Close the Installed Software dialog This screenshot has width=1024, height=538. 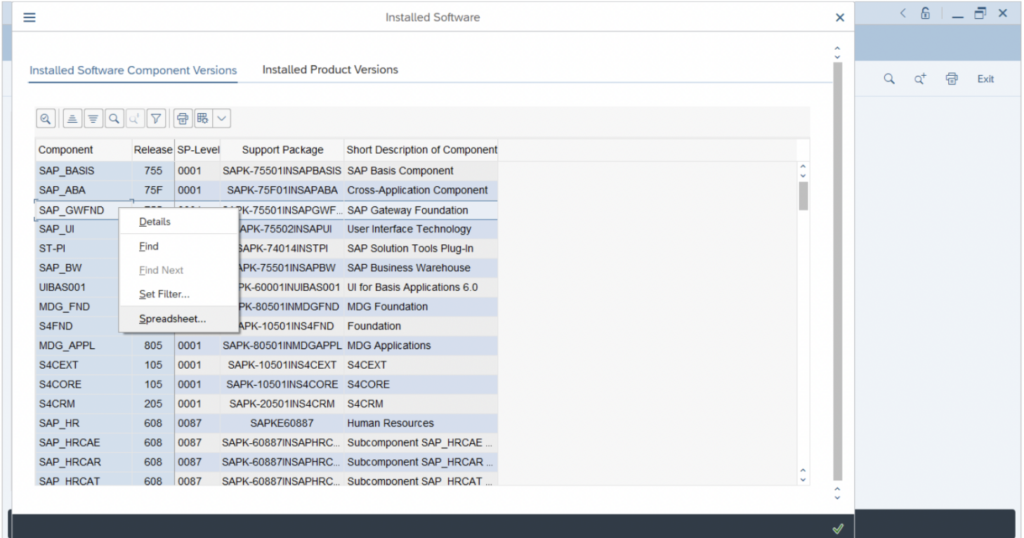pyautogui.click(x=840, y=17)
